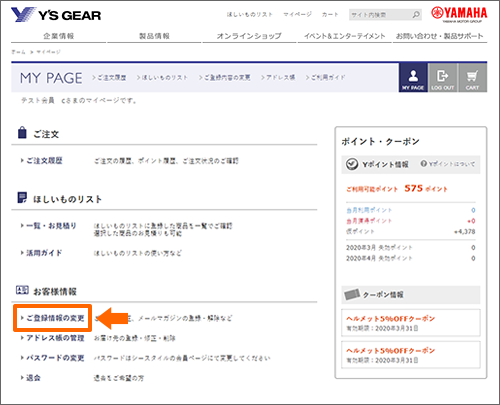Click the ホーム breadcrumb link
This screenshot has height=405, width=500.
18,52
